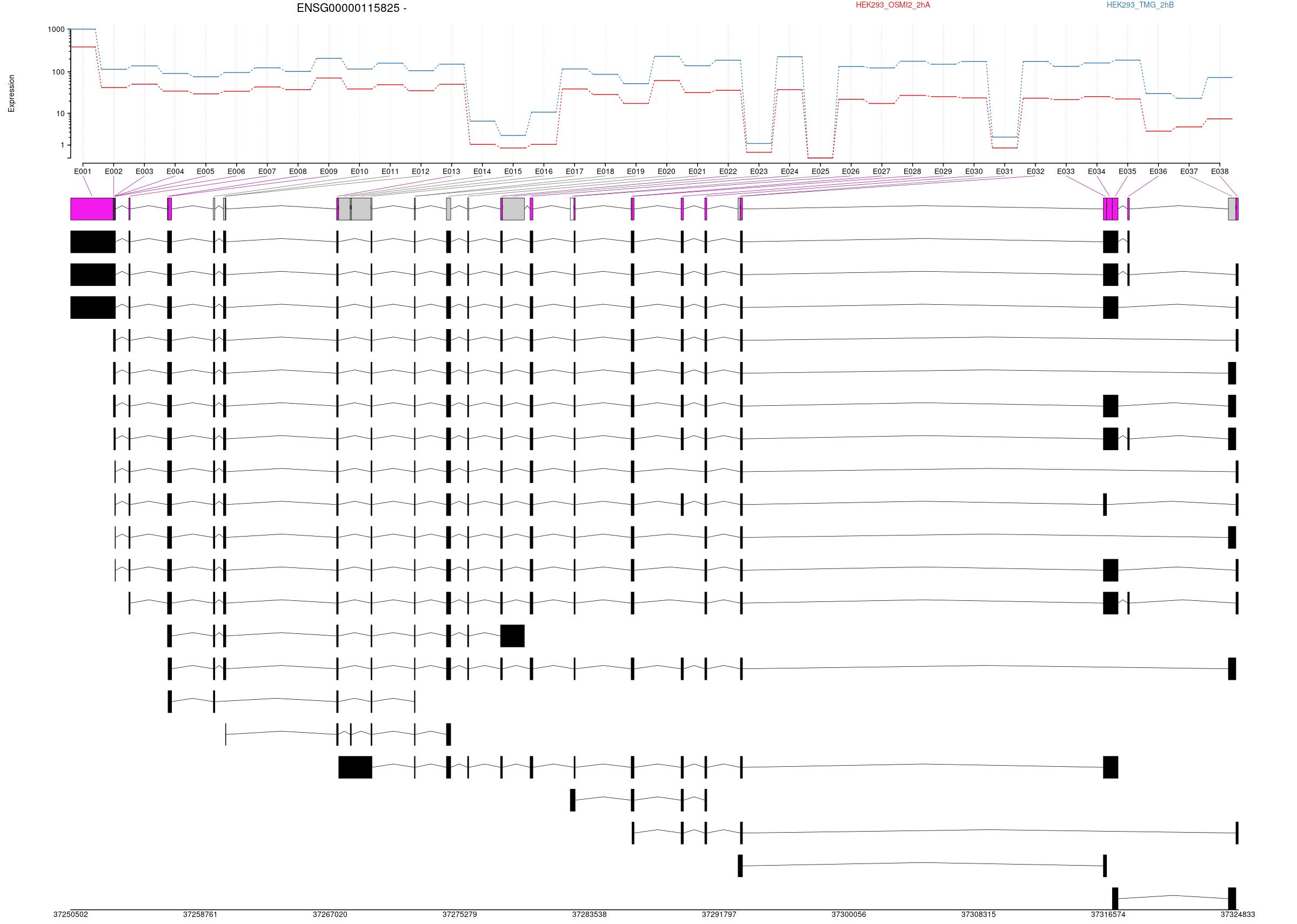Click the exon bin label E001

click(83, 171)
